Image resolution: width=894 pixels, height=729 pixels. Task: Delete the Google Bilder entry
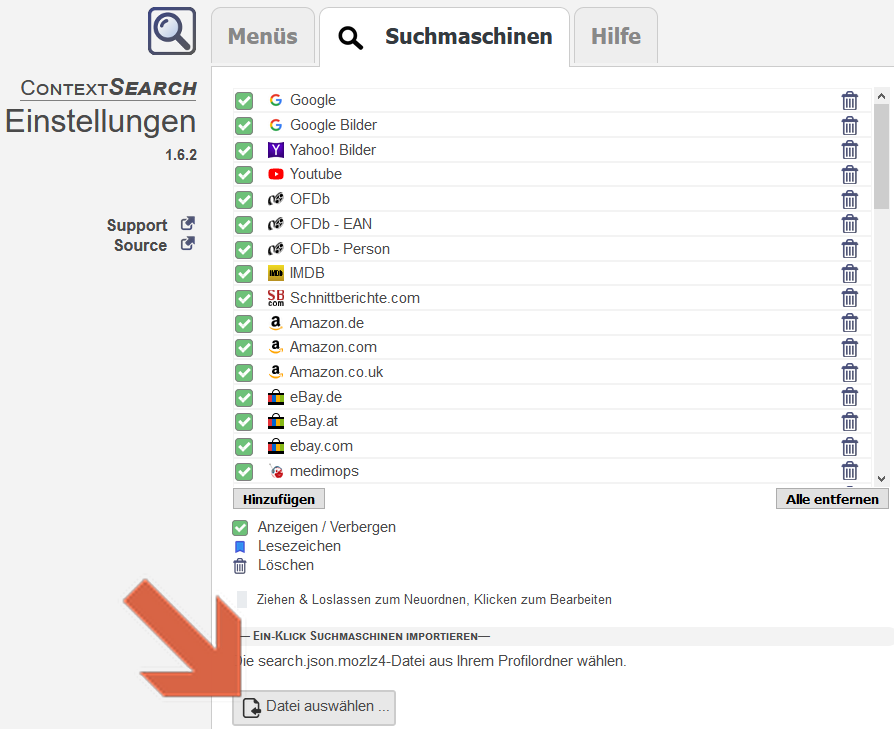click(x=850, y=125)
